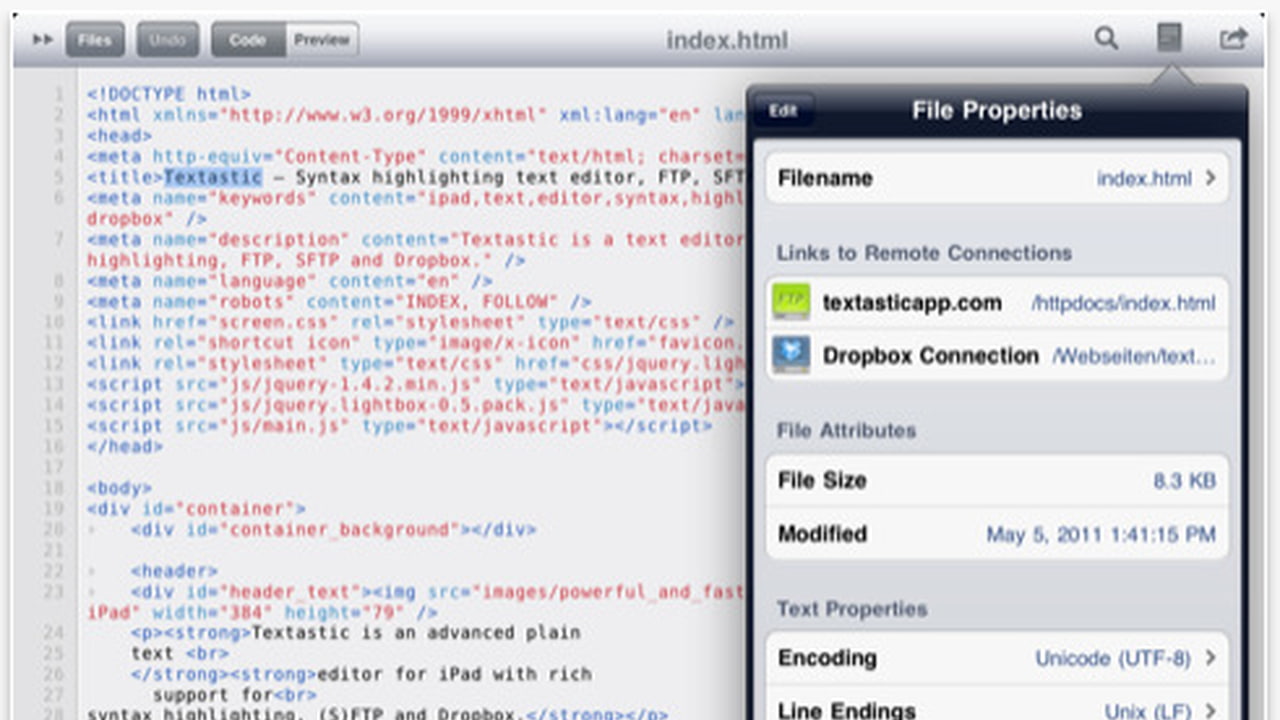Select the File Size 8.3 KB value
Image resolution: width=1280 pixels, height=720 pixels.
(x=1184, y=480)
